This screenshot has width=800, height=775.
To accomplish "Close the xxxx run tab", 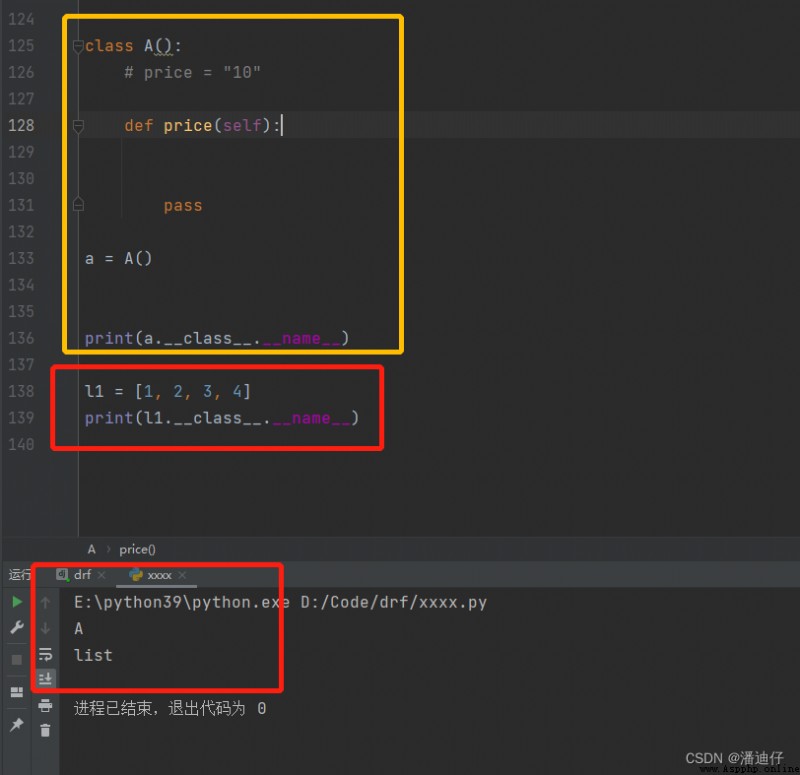I will (x=182, y=576).
